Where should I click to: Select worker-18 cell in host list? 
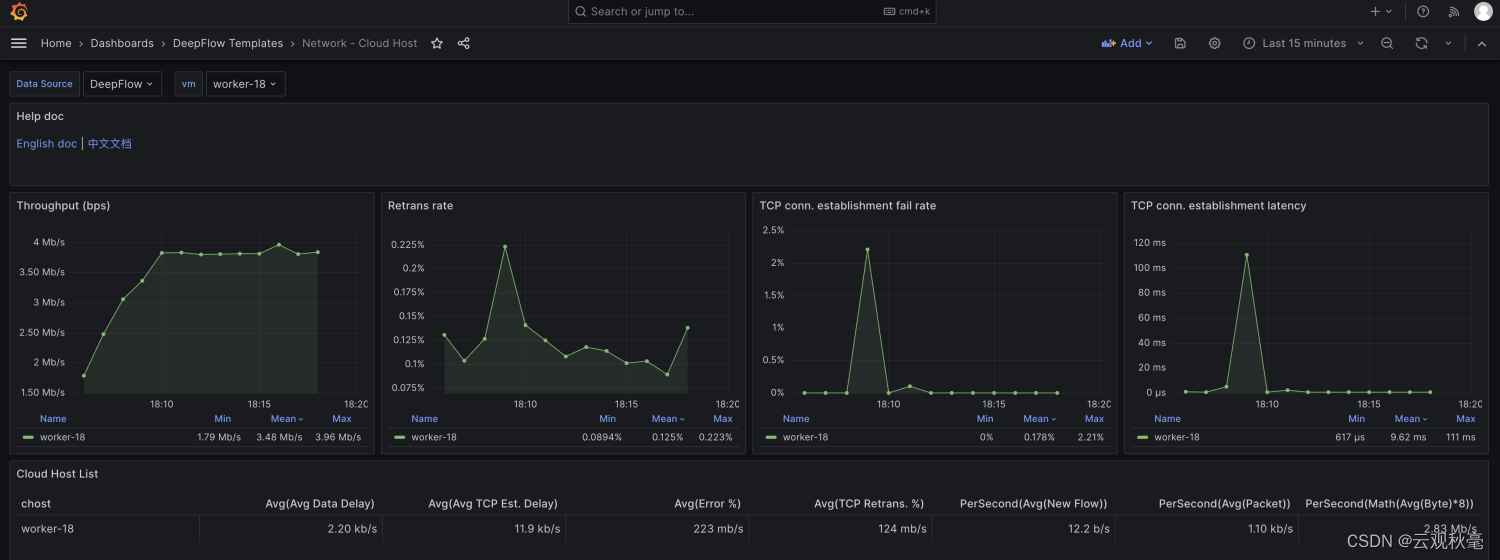pyautogui.click(x=47, y=529)
